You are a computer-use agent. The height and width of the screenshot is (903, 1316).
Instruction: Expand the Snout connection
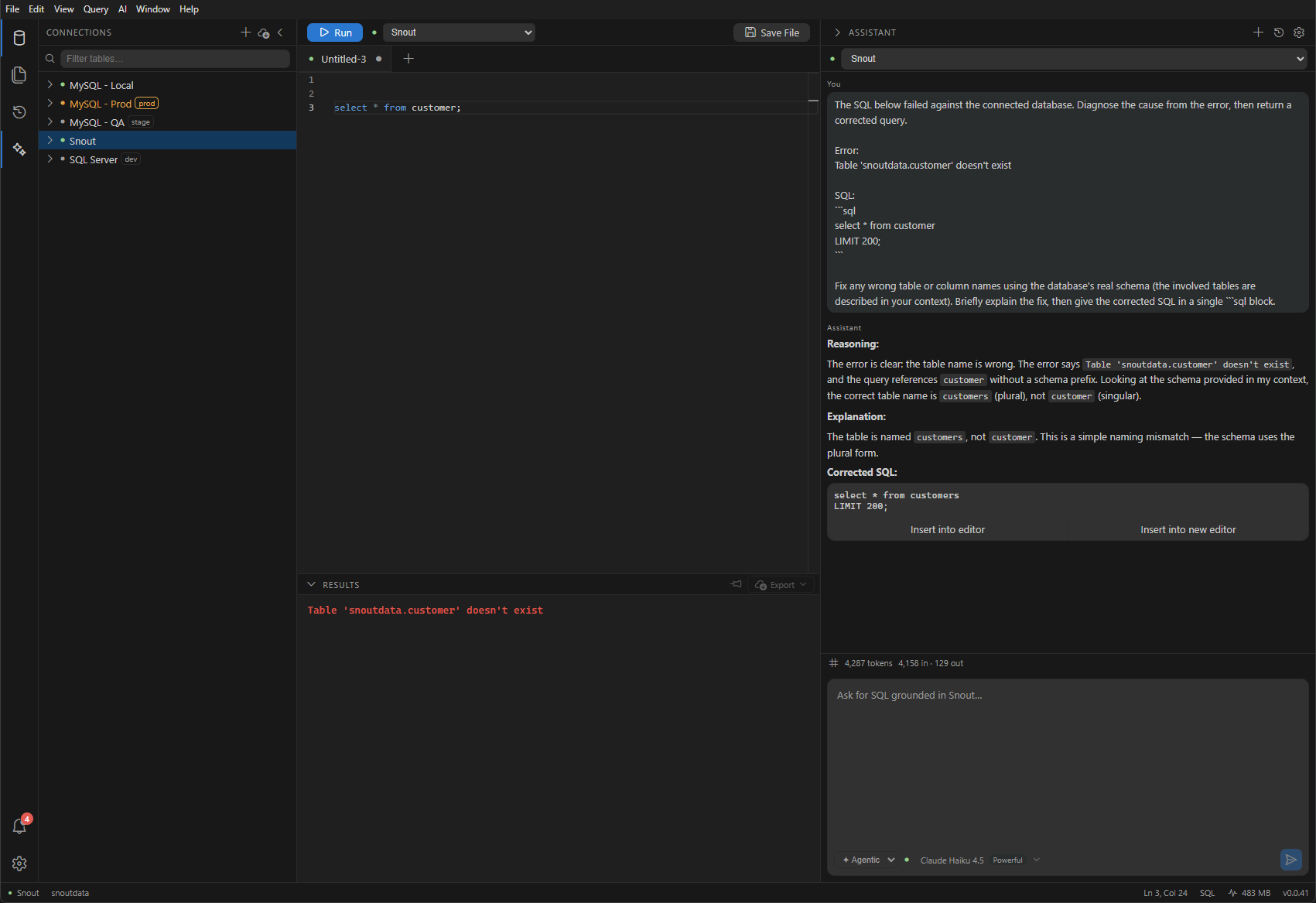[50, 141]
